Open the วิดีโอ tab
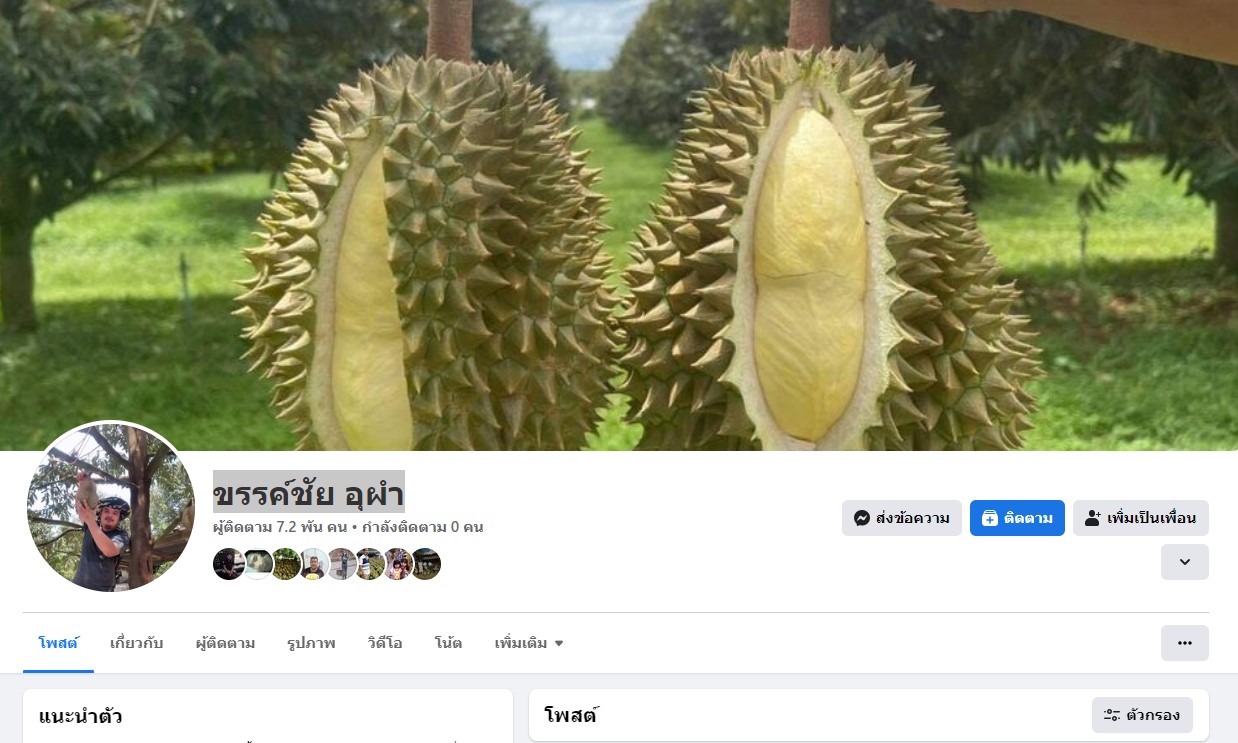This screenshot has height=743, width=1238. point(385,643)
